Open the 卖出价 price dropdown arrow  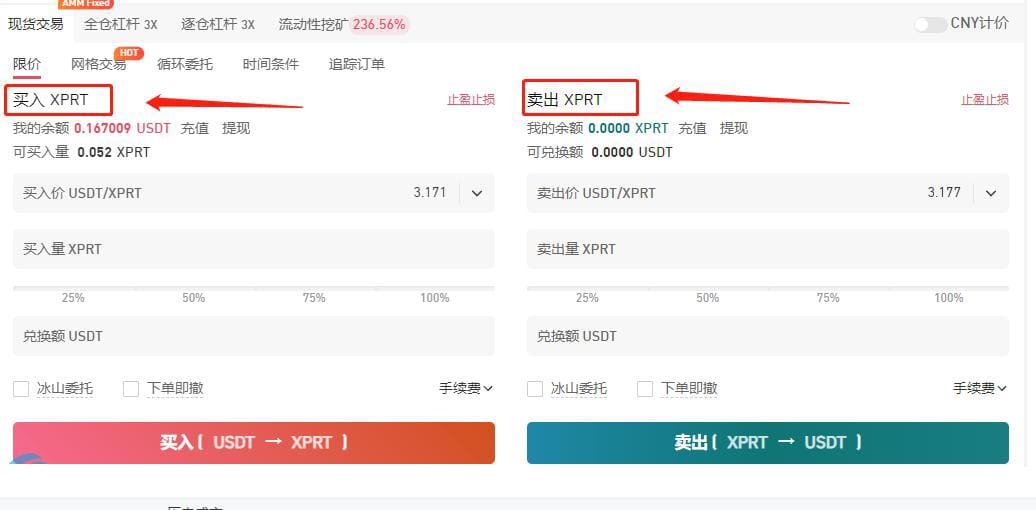[x=990, y=194]
